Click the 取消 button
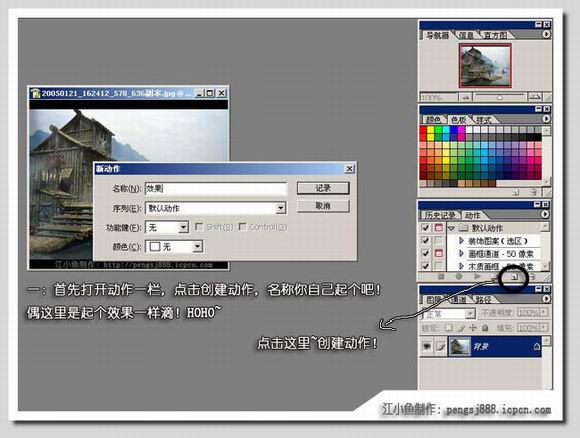 323,206
